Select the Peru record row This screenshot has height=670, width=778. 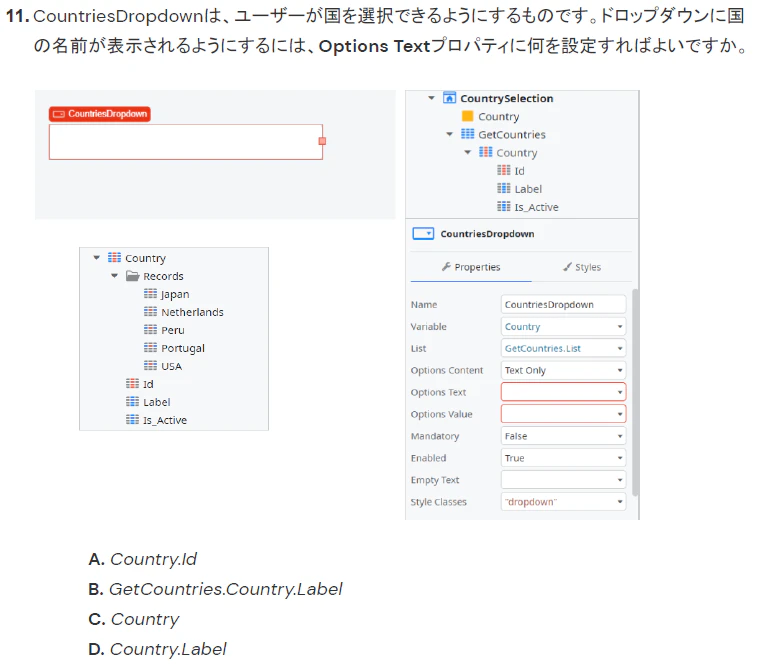(x=164, y=330)
